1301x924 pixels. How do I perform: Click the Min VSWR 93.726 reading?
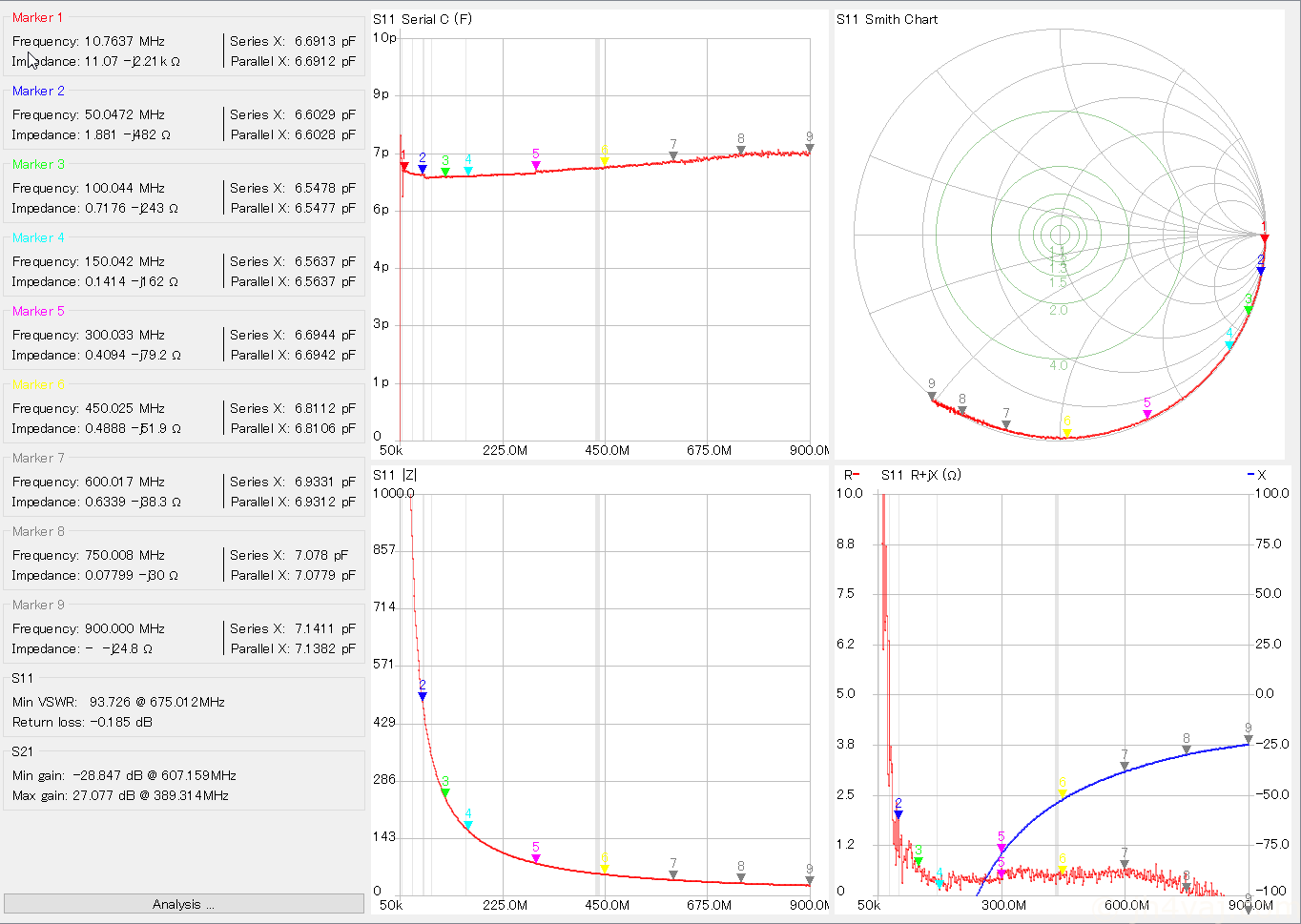119,702
